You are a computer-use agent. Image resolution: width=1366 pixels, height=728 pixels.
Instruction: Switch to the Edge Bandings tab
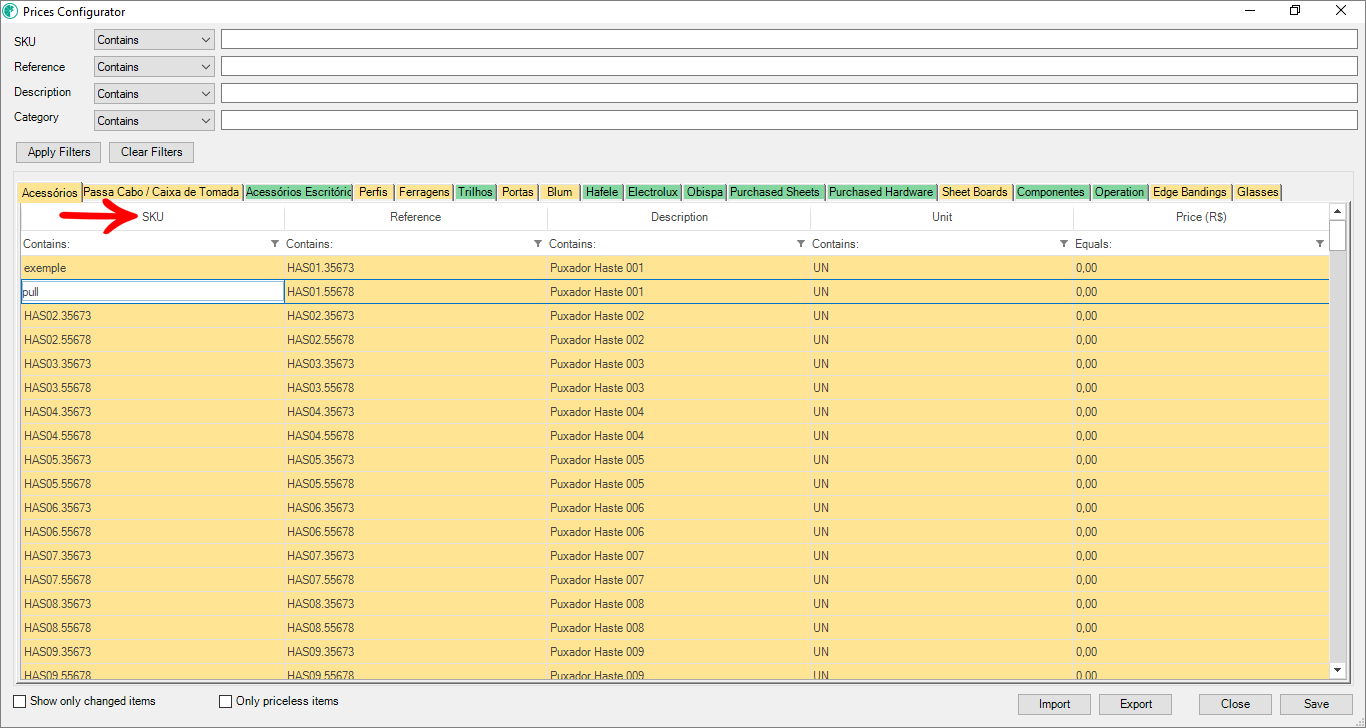tap(1190, 192)
